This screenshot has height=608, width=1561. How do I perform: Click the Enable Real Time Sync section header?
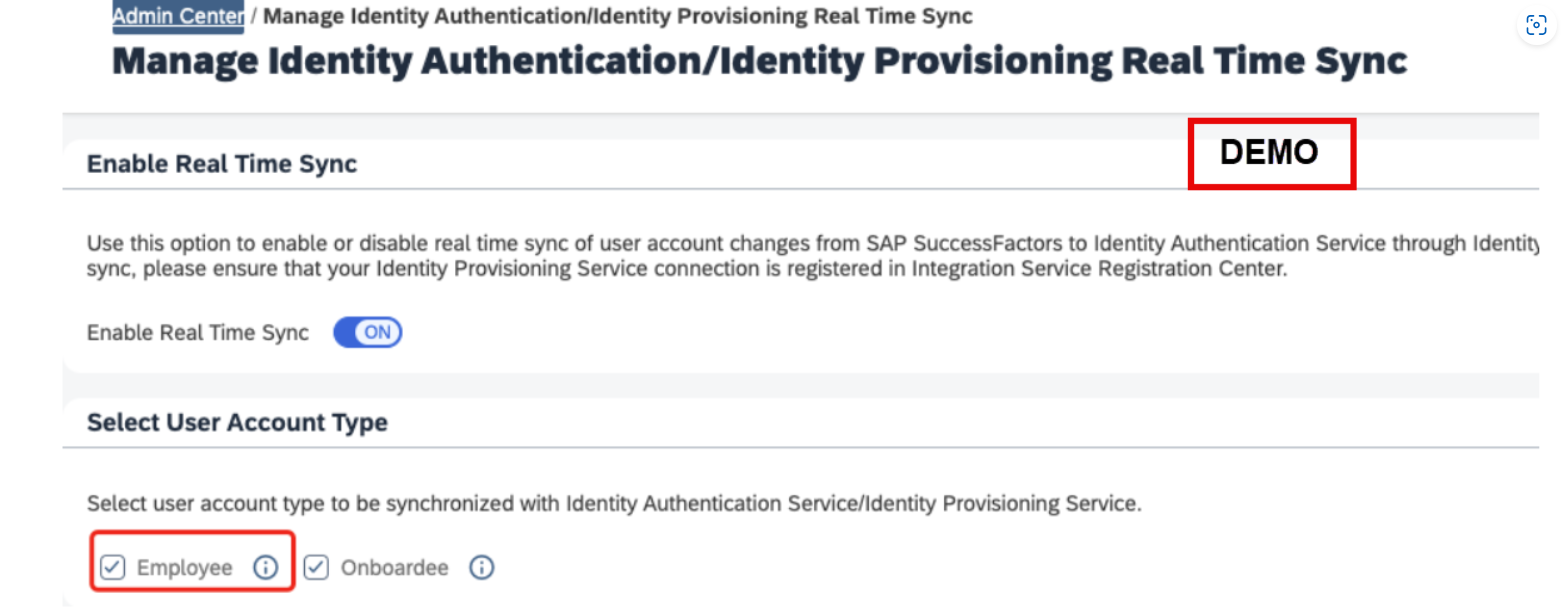[x=222, y=164]
